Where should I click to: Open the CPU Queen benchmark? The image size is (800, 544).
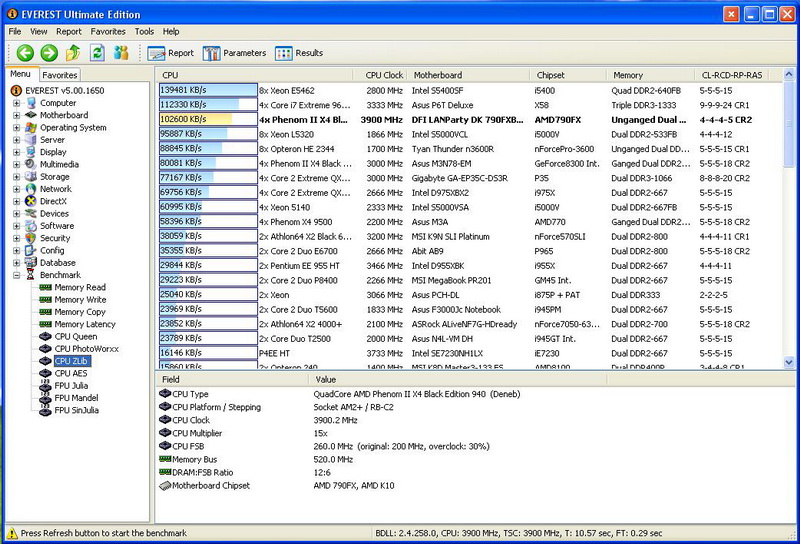tap(76, 336)
